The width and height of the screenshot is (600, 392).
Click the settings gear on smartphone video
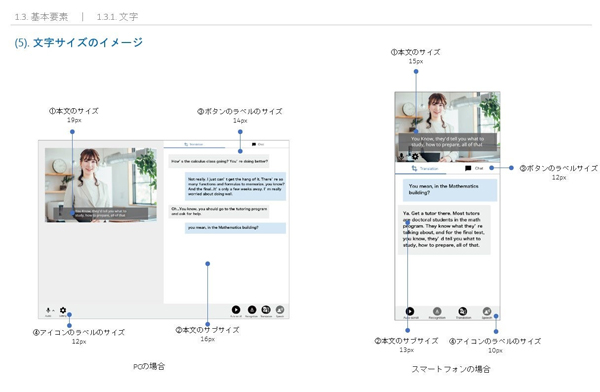click(x=415, y=156)
